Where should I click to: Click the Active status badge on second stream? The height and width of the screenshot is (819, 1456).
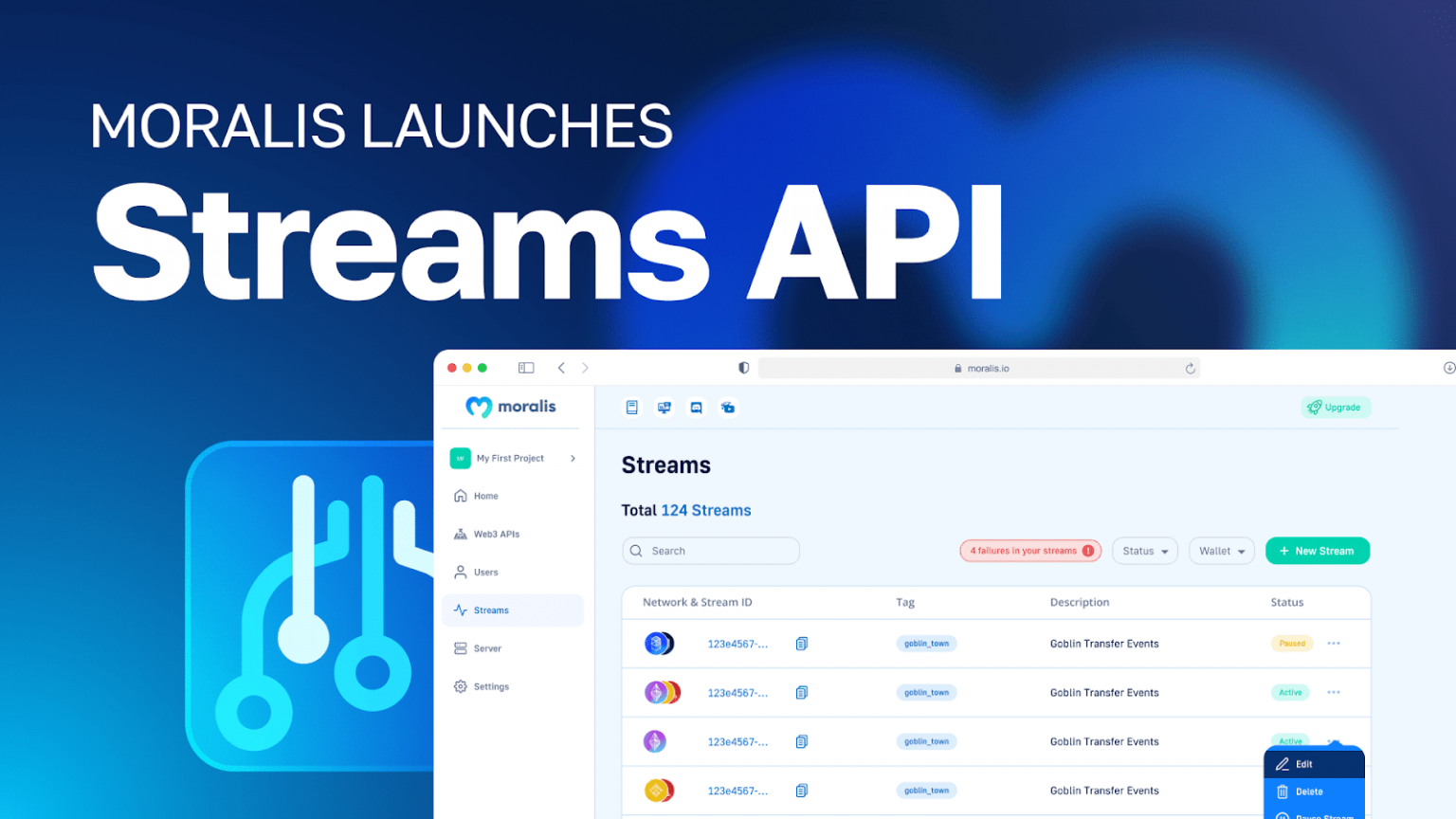pyautogui.click(x=1289, y=692)
